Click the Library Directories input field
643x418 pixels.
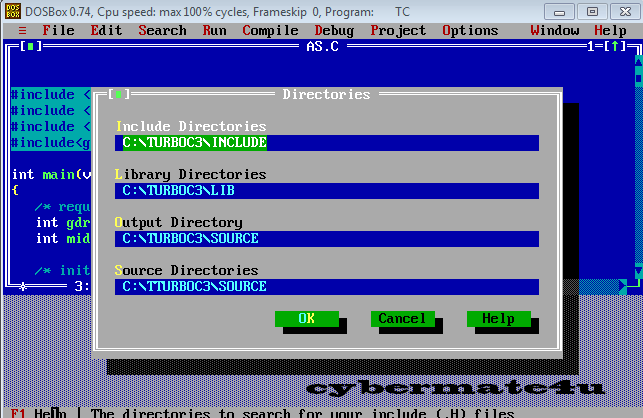(327, 191)
